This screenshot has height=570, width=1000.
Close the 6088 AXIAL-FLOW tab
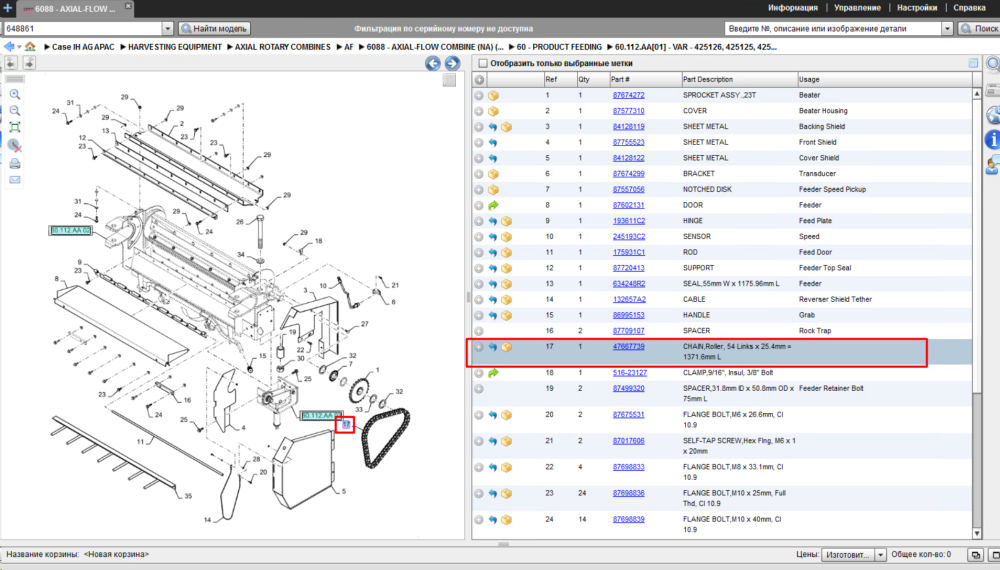tap(128, 6)
